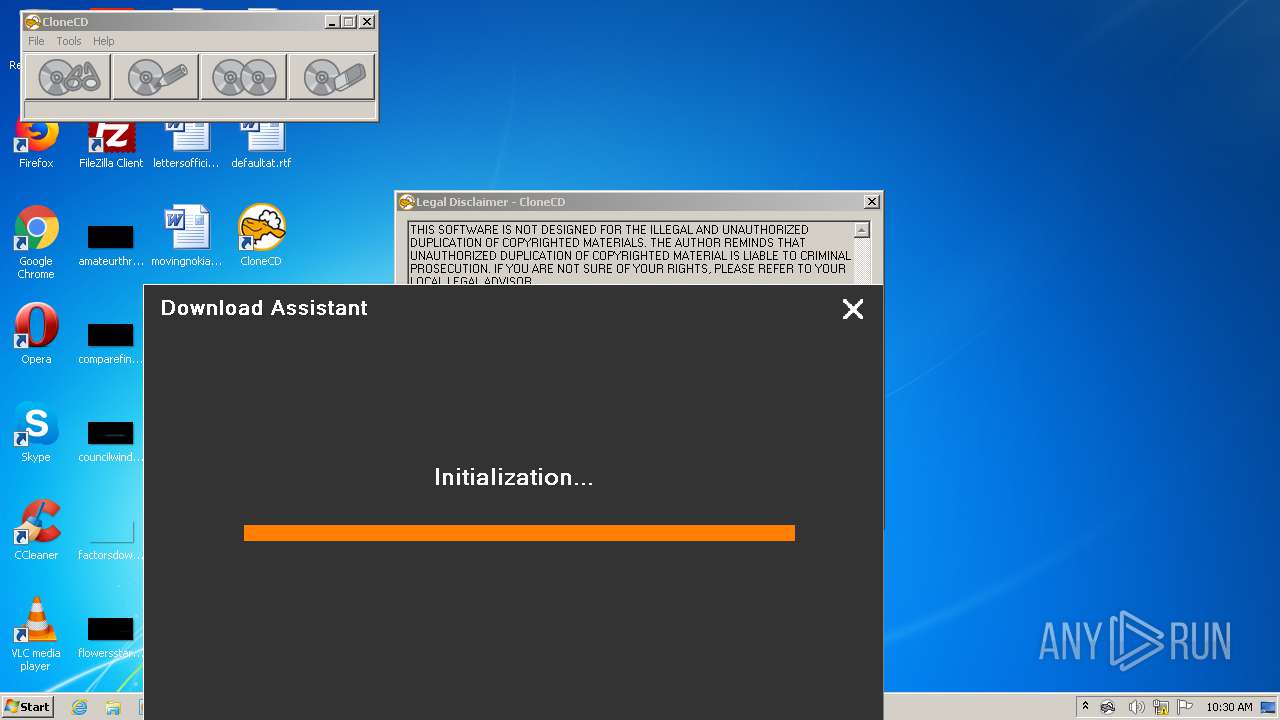Select the movingnokia... Word document icon

(186, 236)
